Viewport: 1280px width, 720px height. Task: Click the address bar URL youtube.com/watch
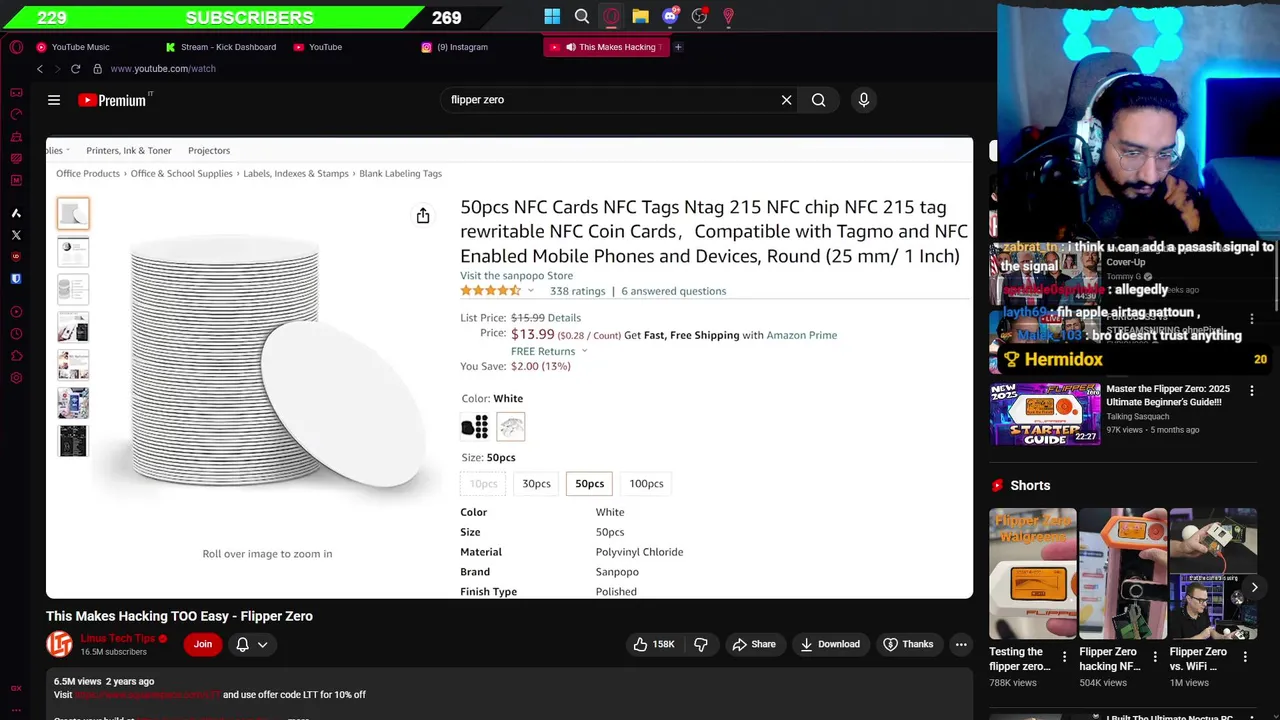pyautogui.click(x=163, y=69)
